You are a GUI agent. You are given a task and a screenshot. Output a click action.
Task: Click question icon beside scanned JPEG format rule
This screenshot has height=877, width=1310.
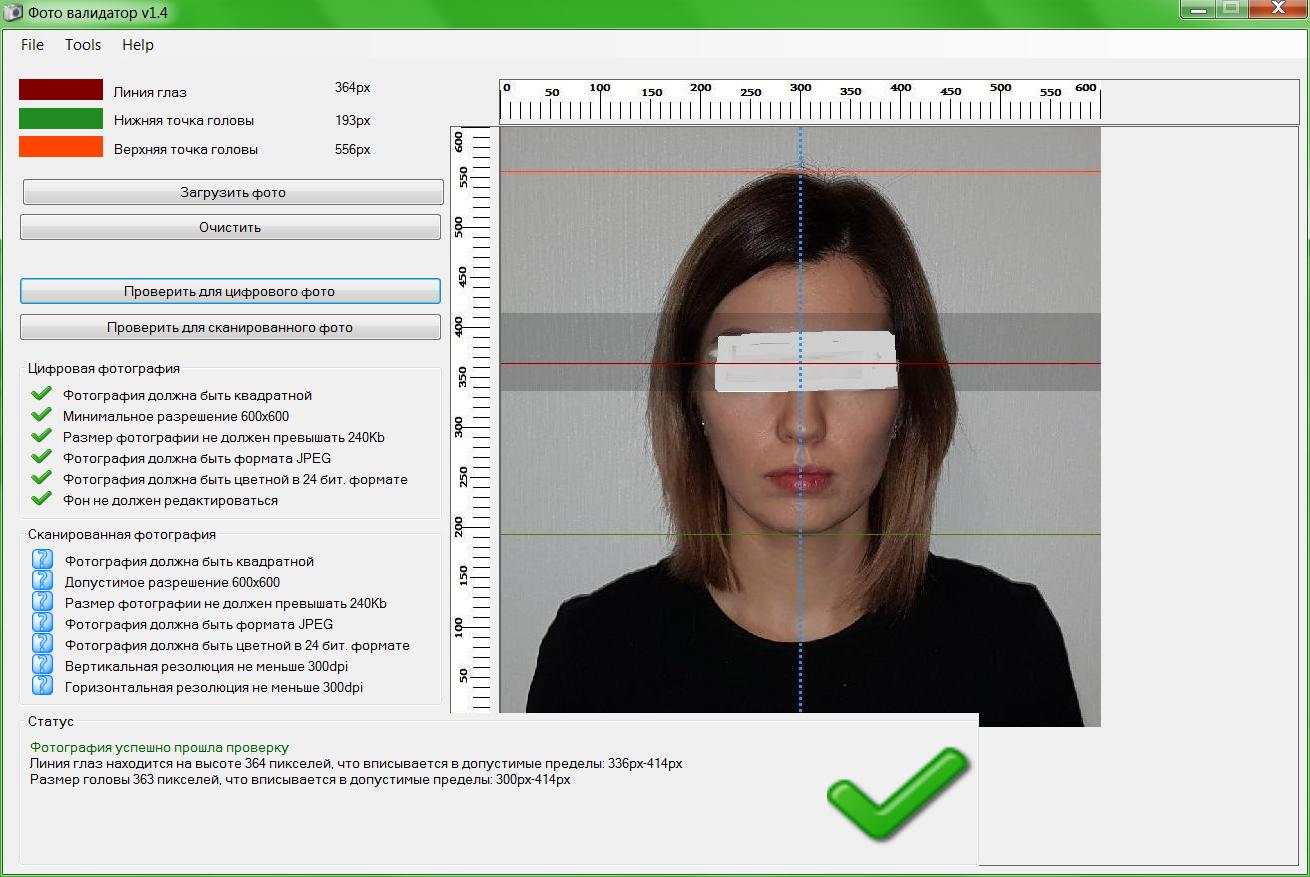coord(42,622)
